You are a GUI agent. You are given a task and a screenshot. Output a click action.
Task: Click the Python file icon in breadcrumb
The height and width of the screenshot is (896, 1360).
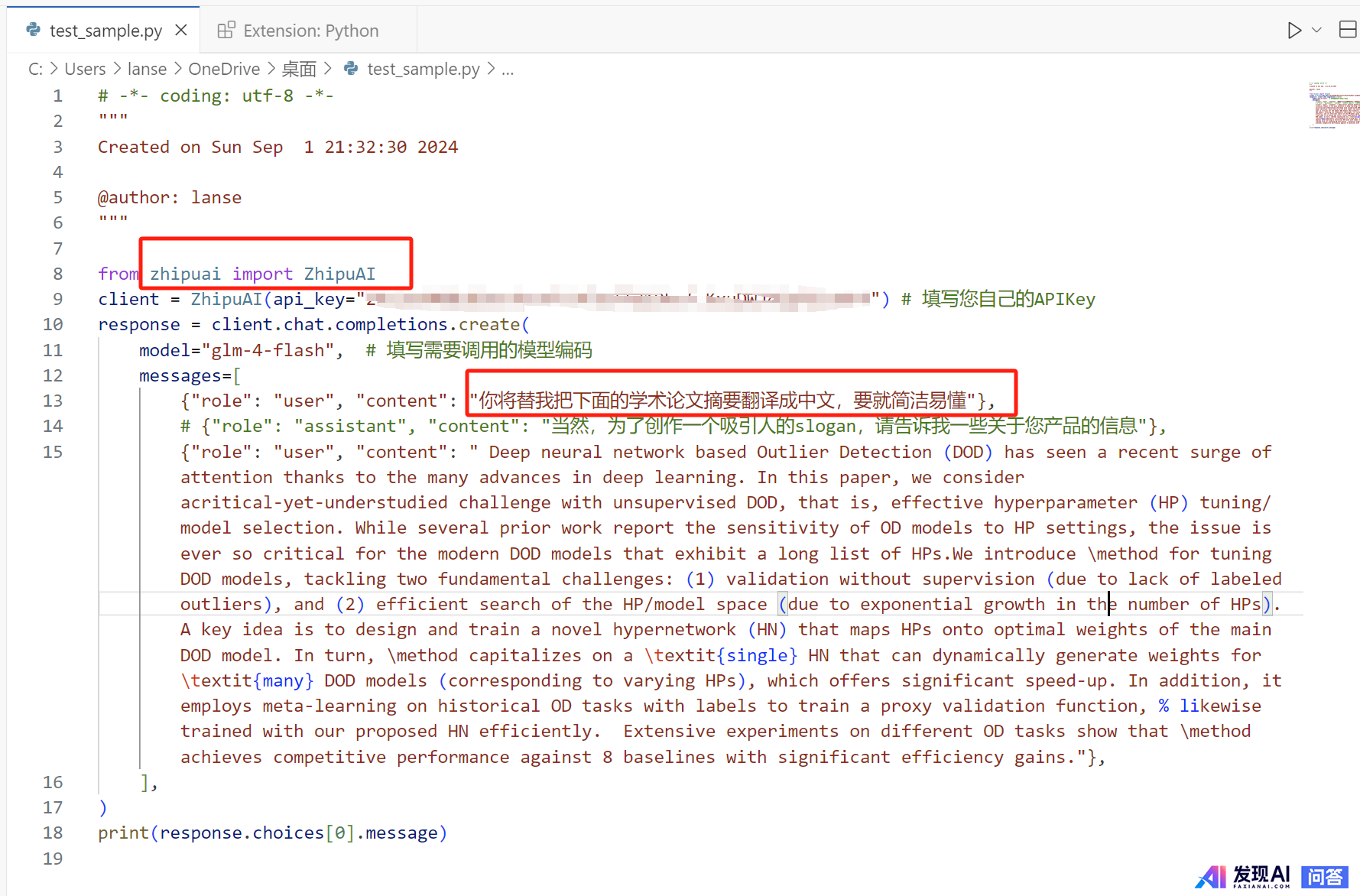click(351, 69)
